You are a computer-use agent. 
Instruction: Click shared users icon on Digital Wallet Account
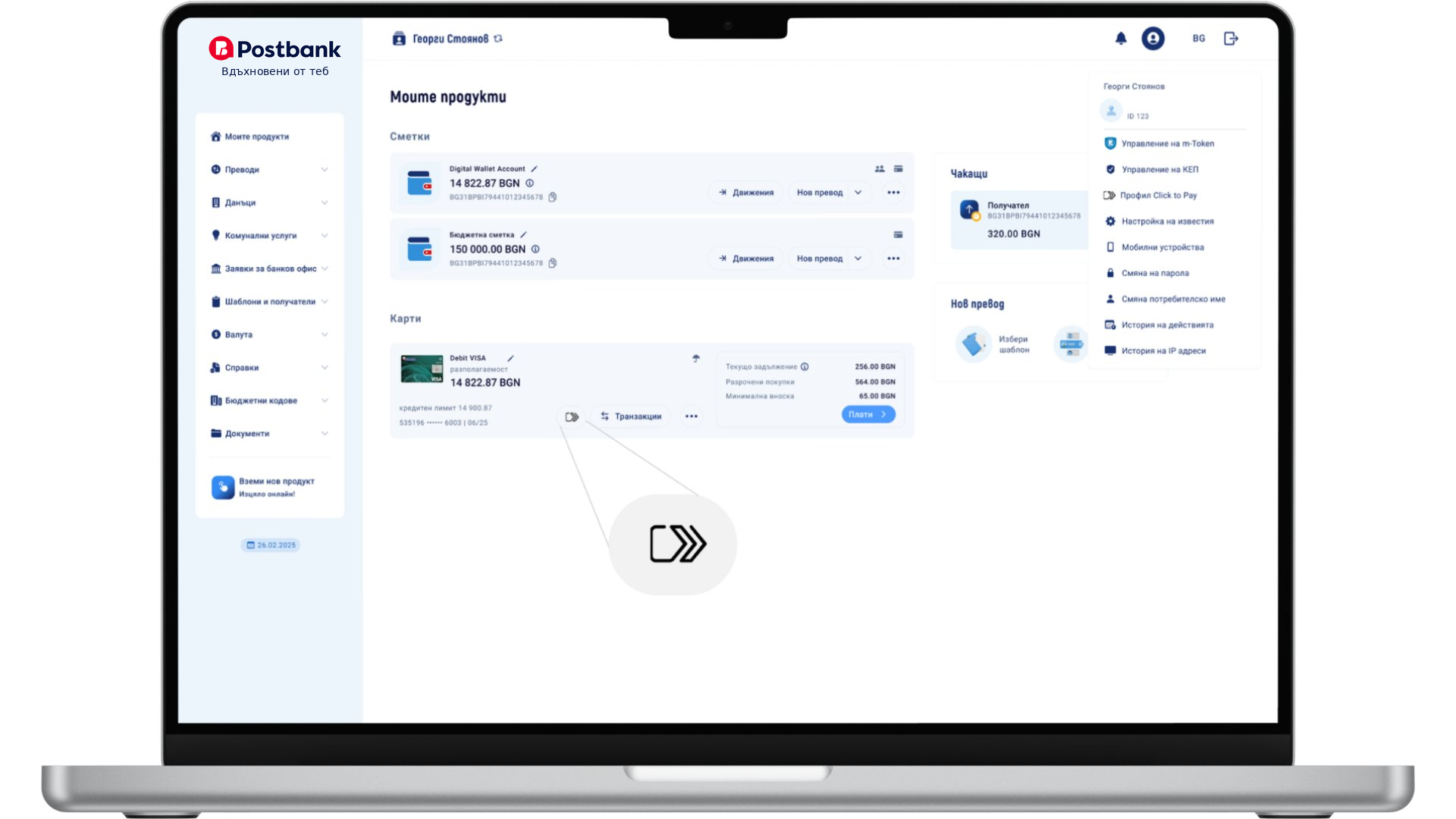(880, 169)
